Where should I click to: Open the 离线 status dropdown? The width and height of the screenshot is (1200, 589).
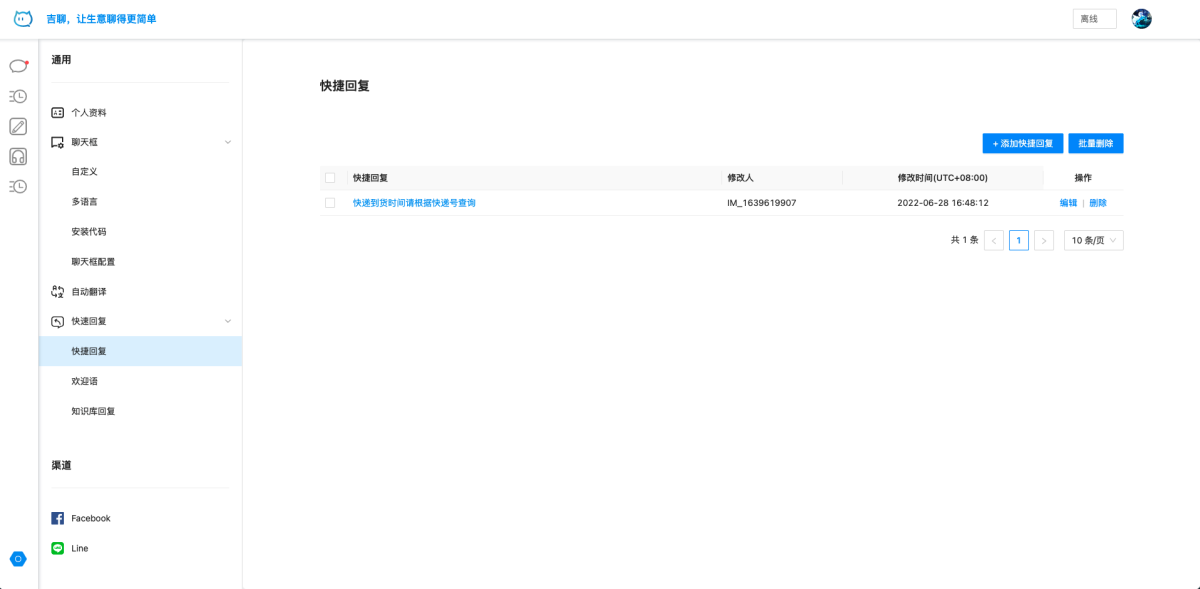point(1094,19)
